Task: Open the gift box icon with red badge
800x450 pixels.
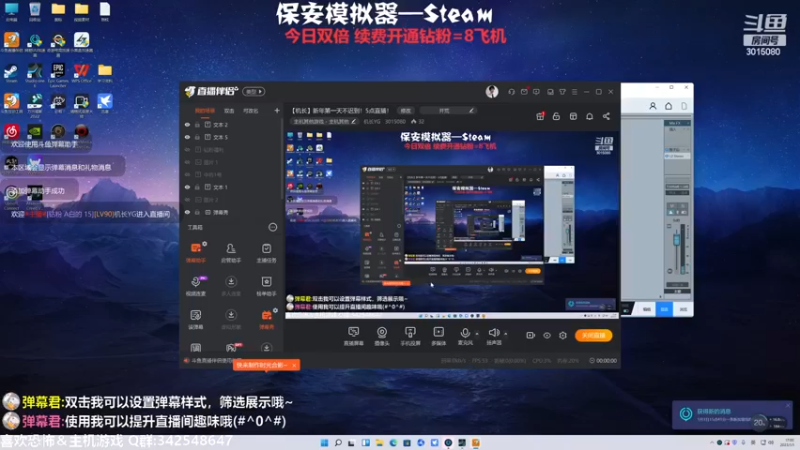Action: pyautogui.click(x=540, y=116)
